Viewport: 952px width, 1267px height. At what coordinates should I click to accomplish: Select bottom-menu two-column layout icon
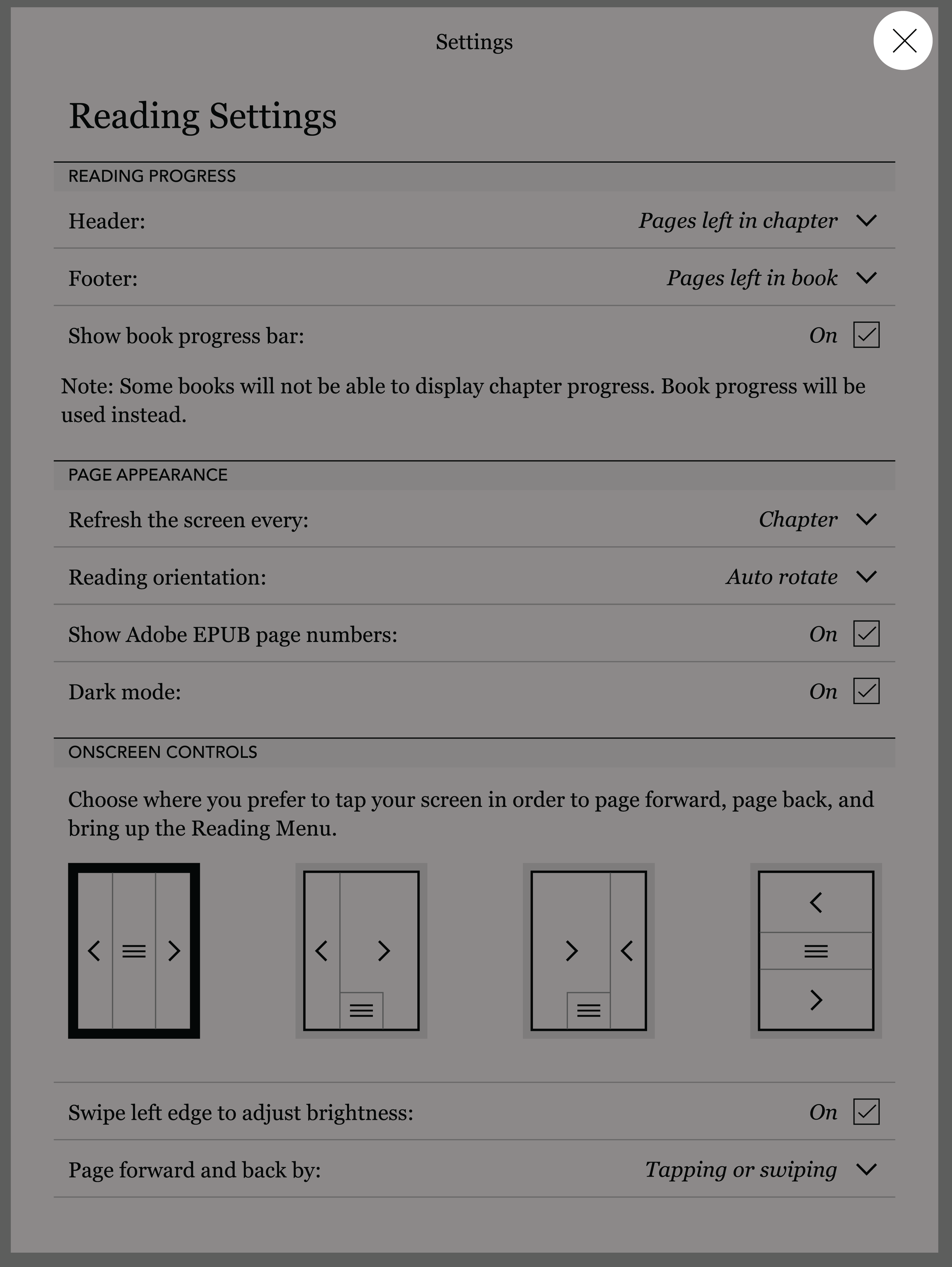(362, 950)
